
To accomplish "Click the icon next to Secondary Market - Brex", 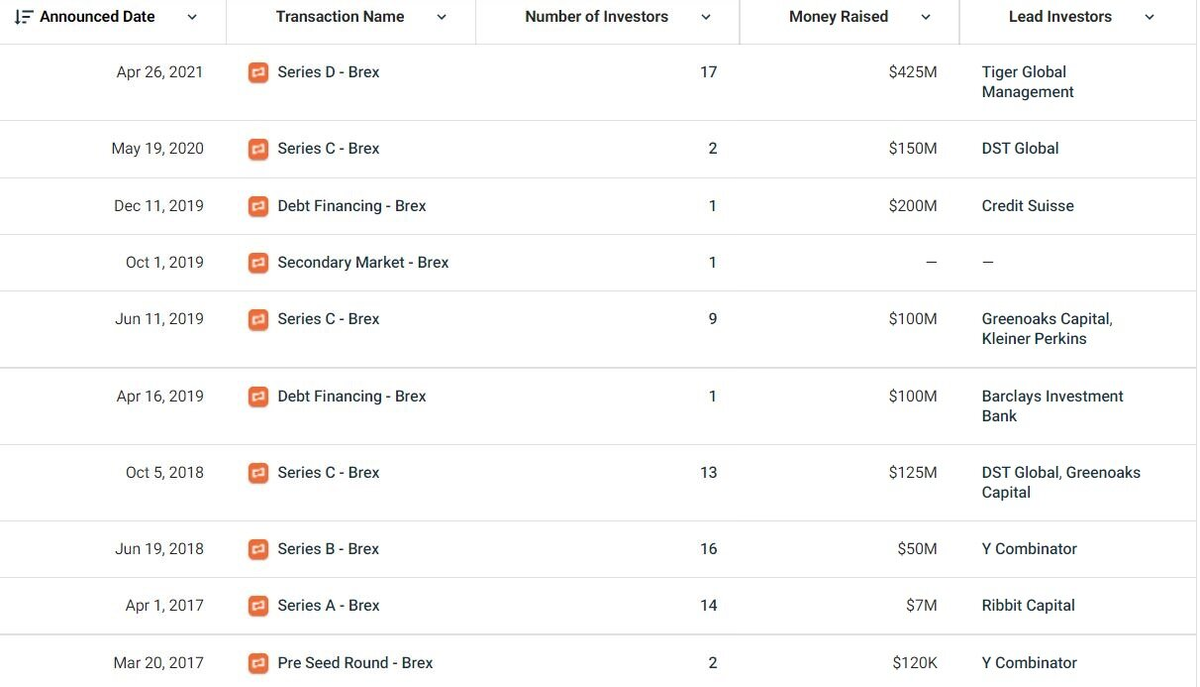I will tap(259, 262).
